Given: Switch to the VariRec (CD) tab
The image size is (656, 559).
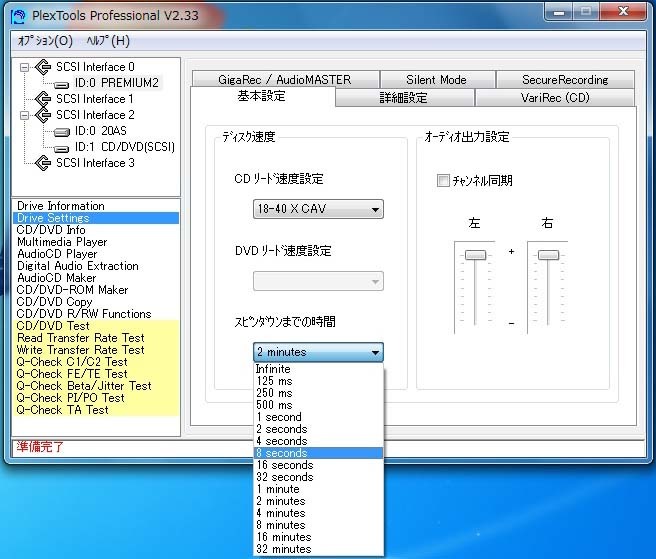Looking at the screenshot, I should pyautogui.click(x=554, y=98).
